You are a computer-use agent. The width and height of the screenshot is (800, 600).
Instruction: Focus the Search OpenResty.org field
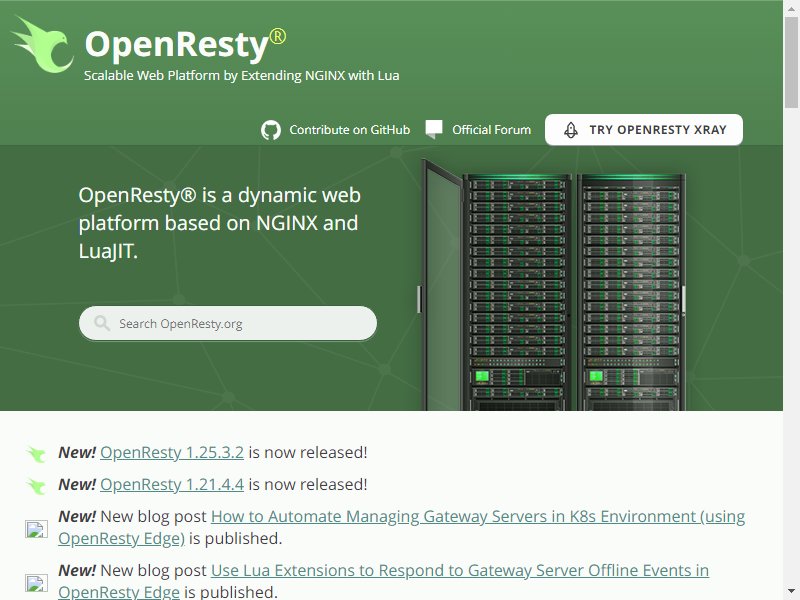tap(228, 323)
